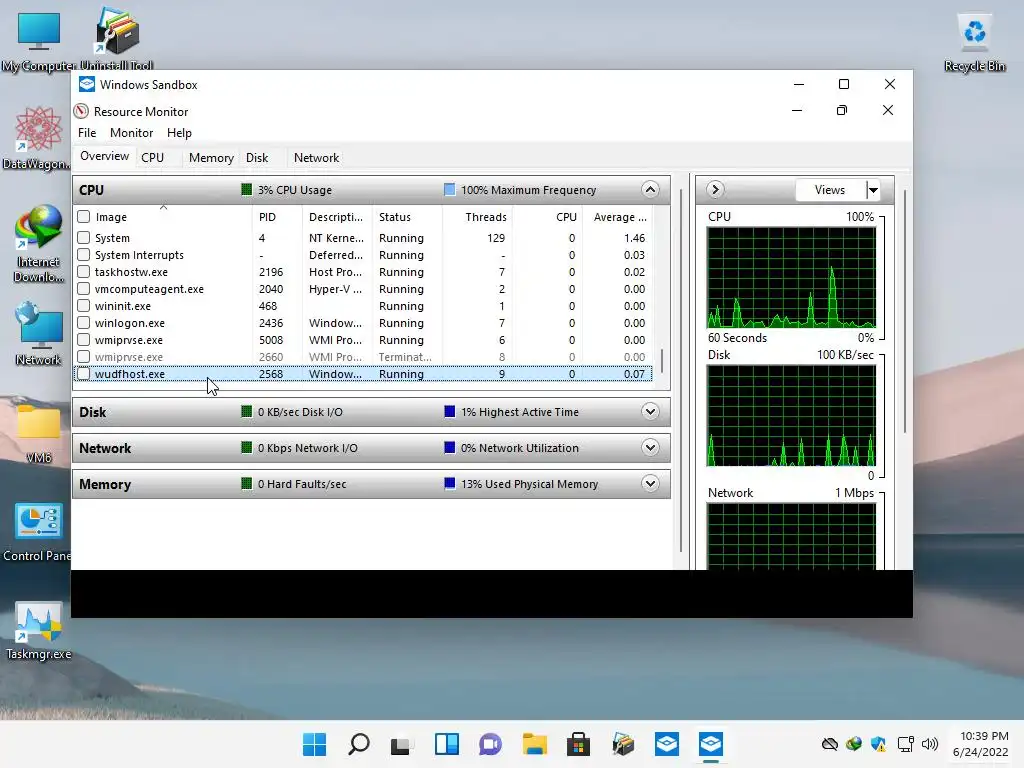The height and width of the screenshot is (768, 1024).
Task: Switch to the Disk tab
Action: click(257, 157)
